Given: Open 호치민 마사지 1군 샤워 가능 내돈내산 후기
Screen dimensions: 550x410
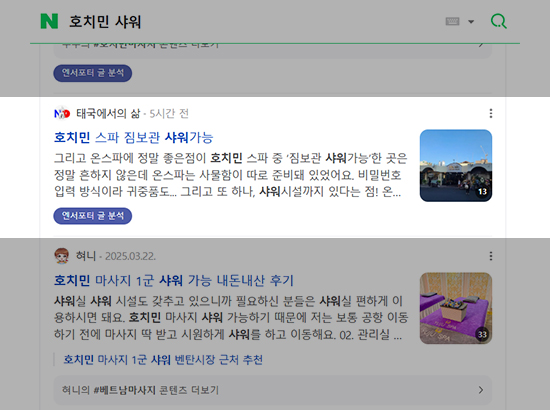Looking at the screenshot, I should click(174, 280).
